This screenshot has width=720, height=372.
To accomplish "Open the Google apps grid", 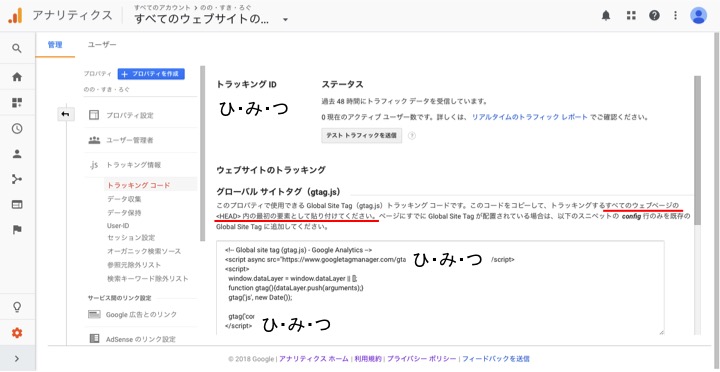I will click(x=631, y=16).
